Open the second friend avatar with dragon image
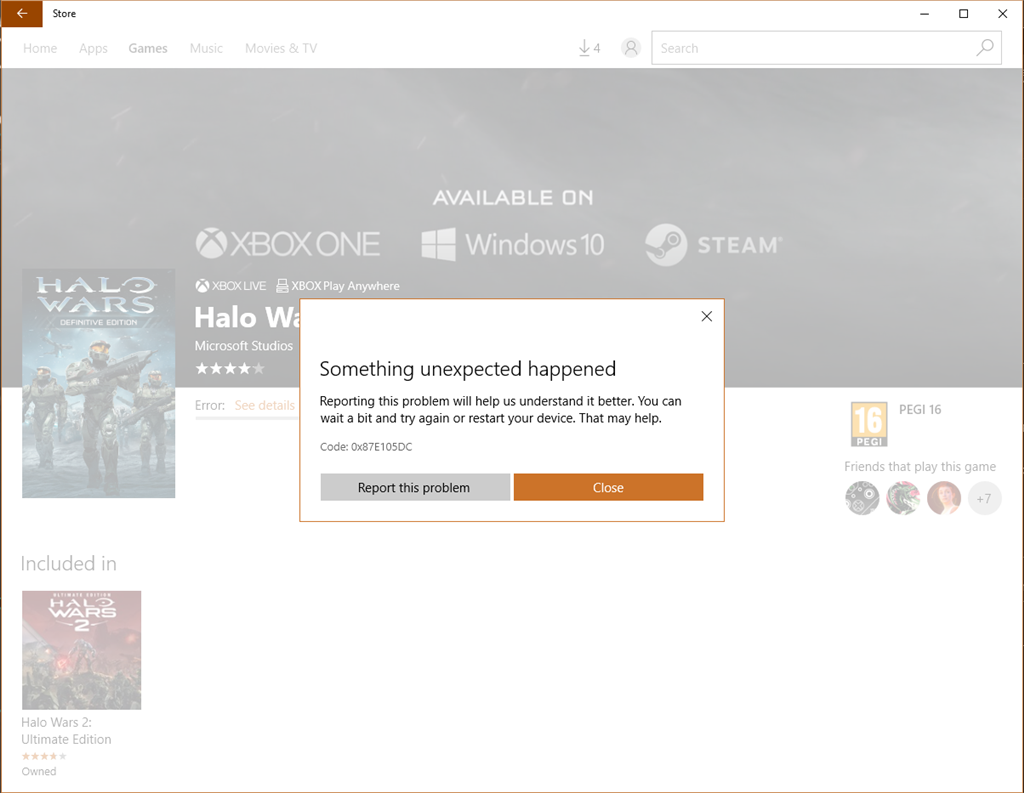Image resolution: width=1024 pixels, height=793 pixels. coord(903,498)
